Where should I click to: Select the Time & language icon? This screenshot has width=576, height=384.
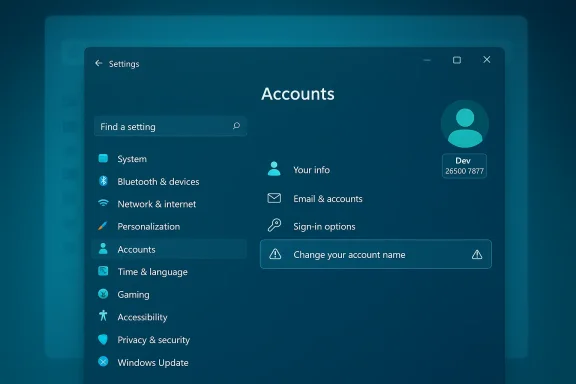click(x=103, y=271)
